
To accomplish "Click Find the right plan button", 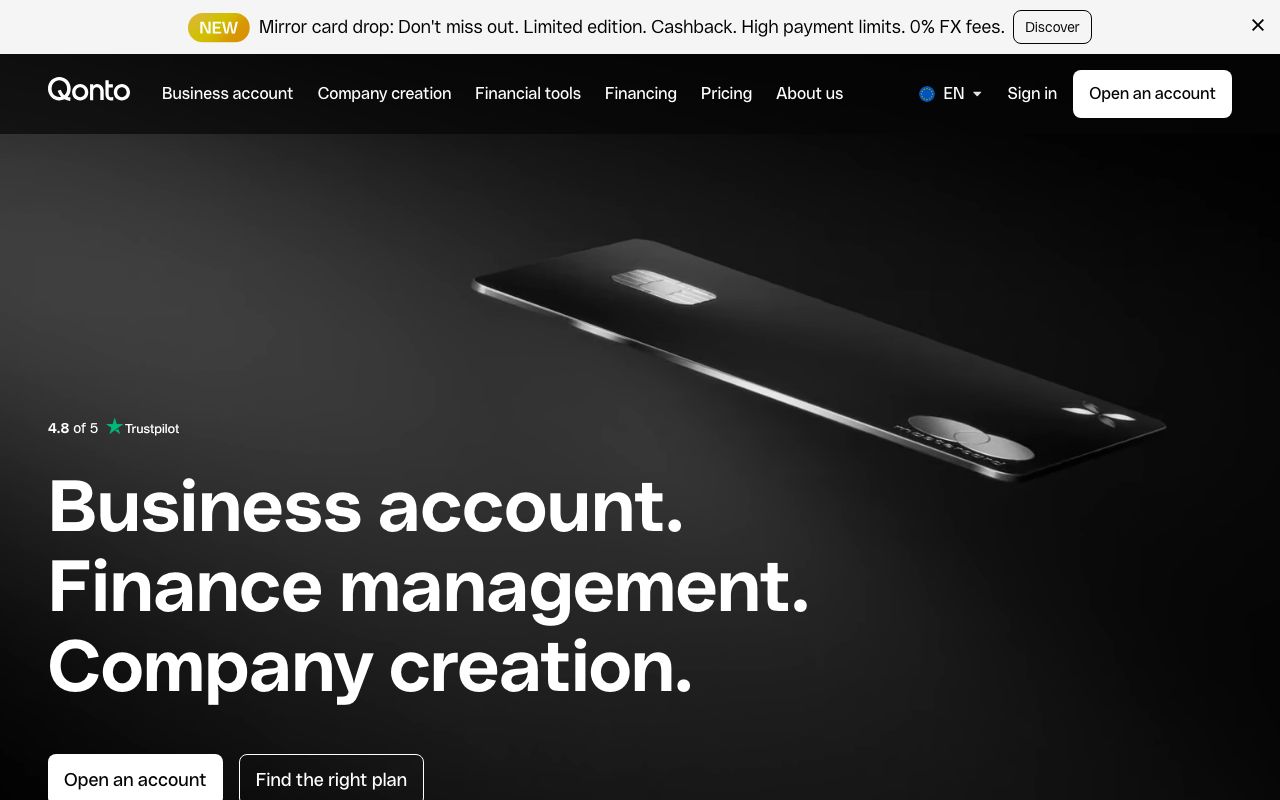I will [x=331, y=778].
